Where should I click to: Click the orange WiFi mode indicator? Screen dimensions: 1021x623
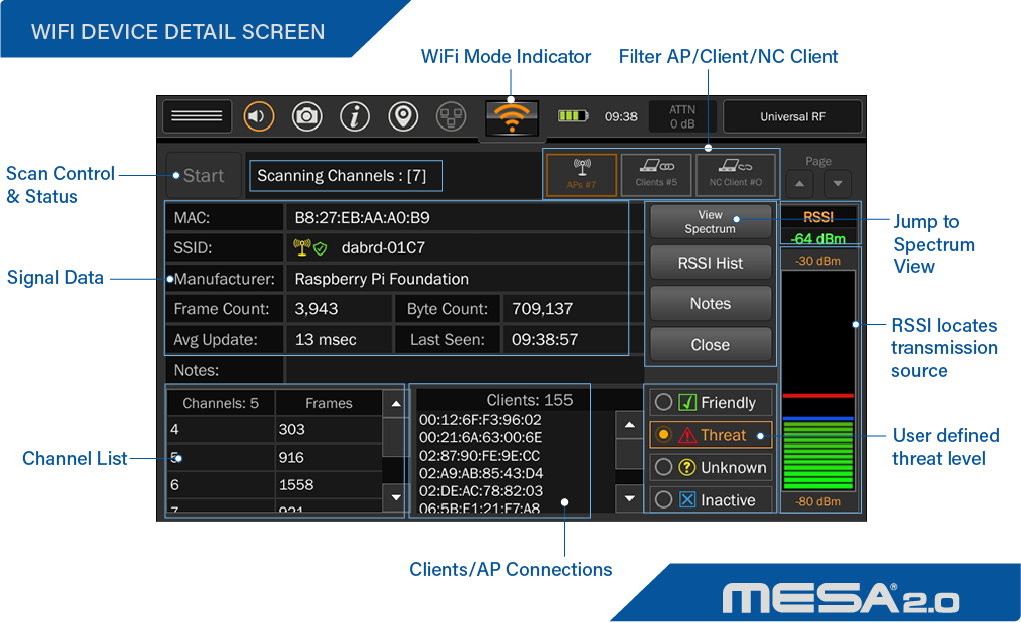tap(511, 118)
